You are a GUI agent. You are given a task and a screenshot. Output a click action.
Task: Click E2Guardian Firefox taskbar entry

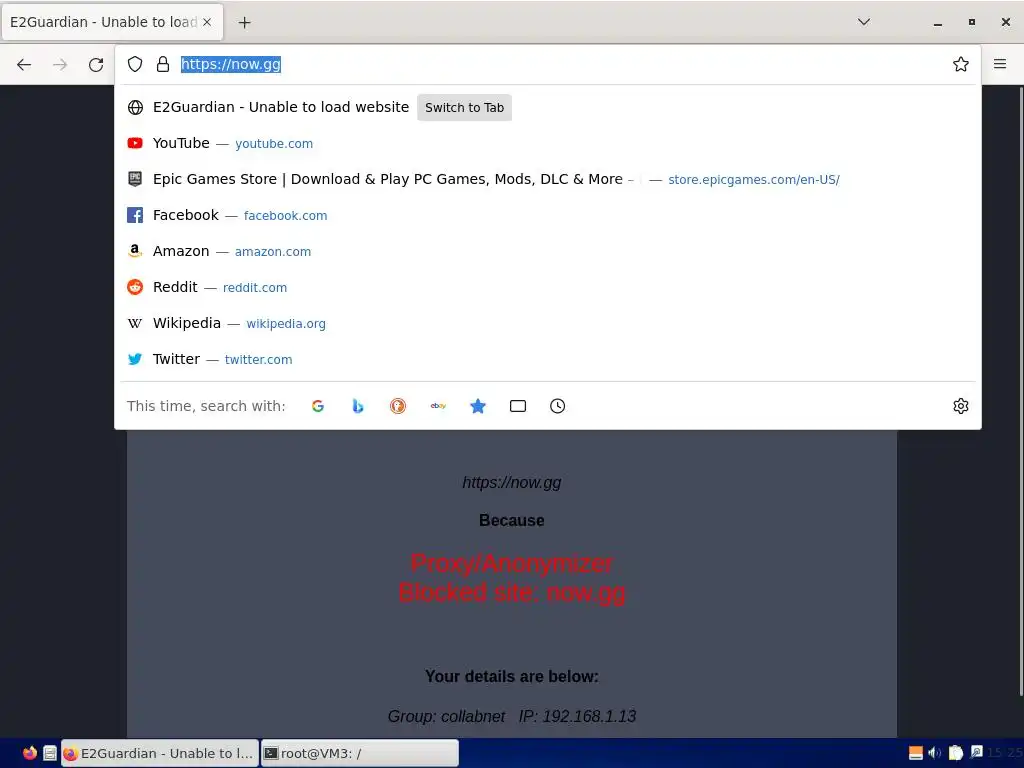pyautogui.click(x=160, y=753)
